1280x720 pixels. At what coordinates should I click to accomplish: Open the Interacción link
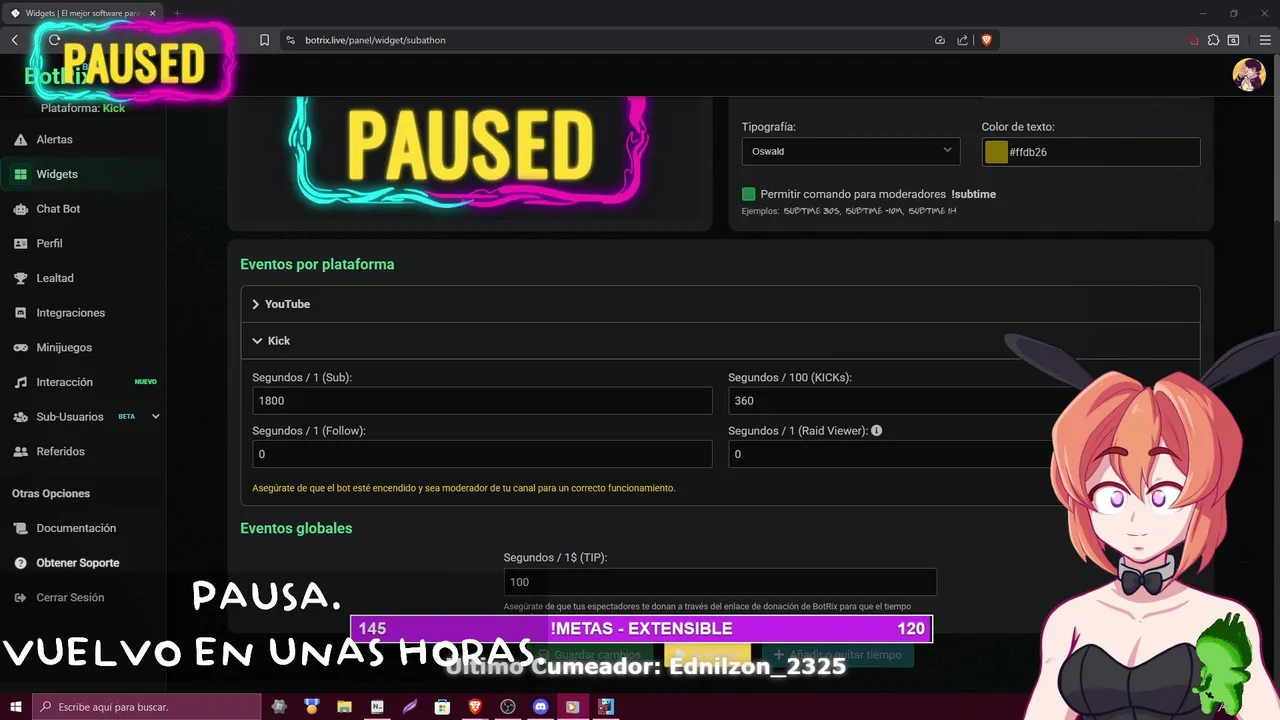pyautogui.click(x=64, y=382)
